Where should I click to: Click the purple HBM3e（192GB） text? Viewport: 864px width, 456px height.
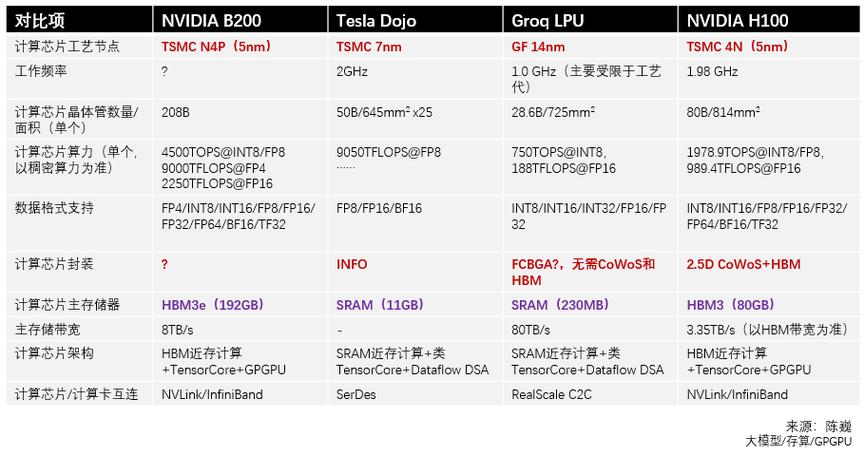click(x=212, y=304)
